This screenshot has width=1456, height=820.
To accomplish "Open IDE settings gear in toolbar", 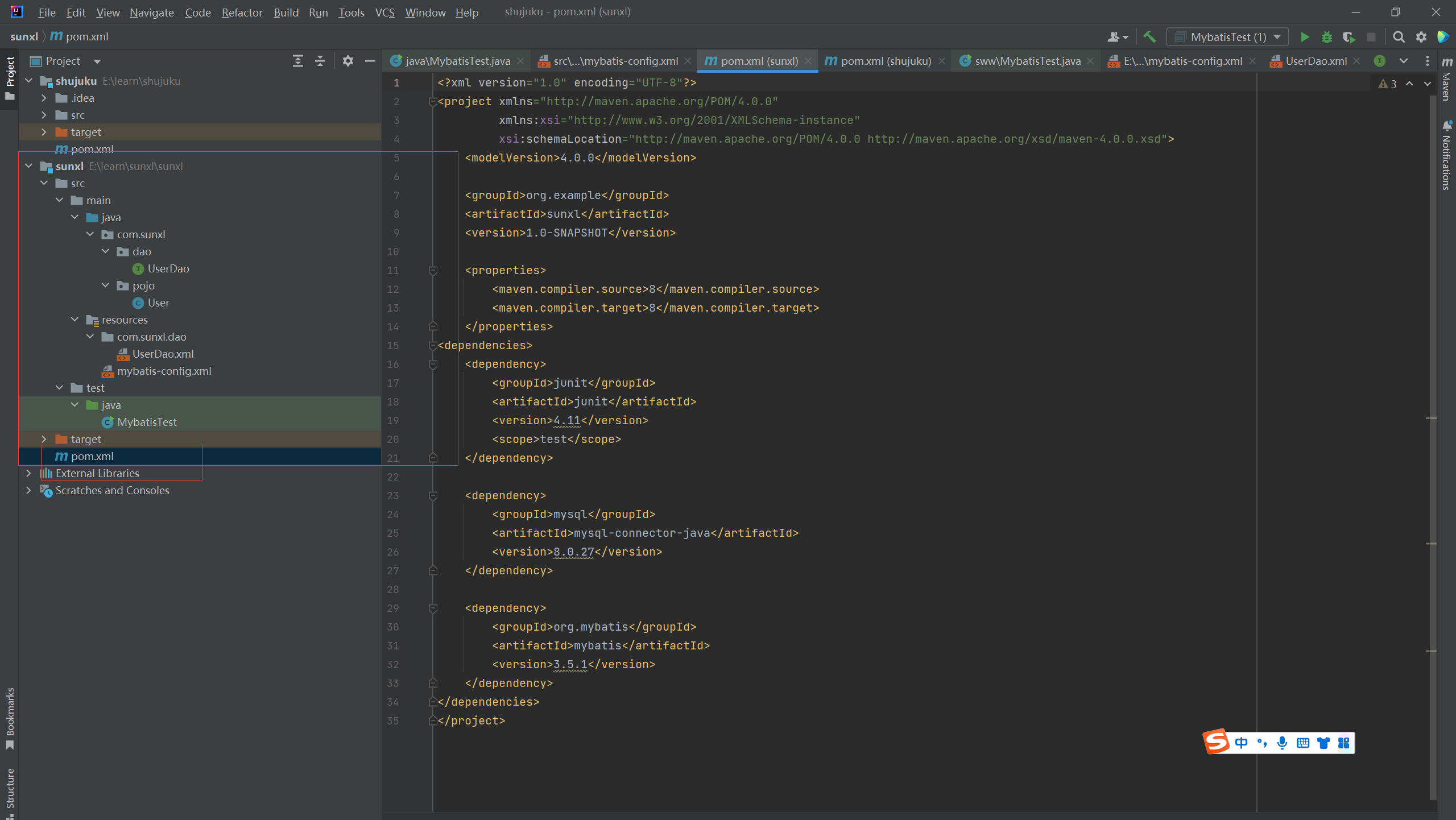I will click(x=1421, y=38).
